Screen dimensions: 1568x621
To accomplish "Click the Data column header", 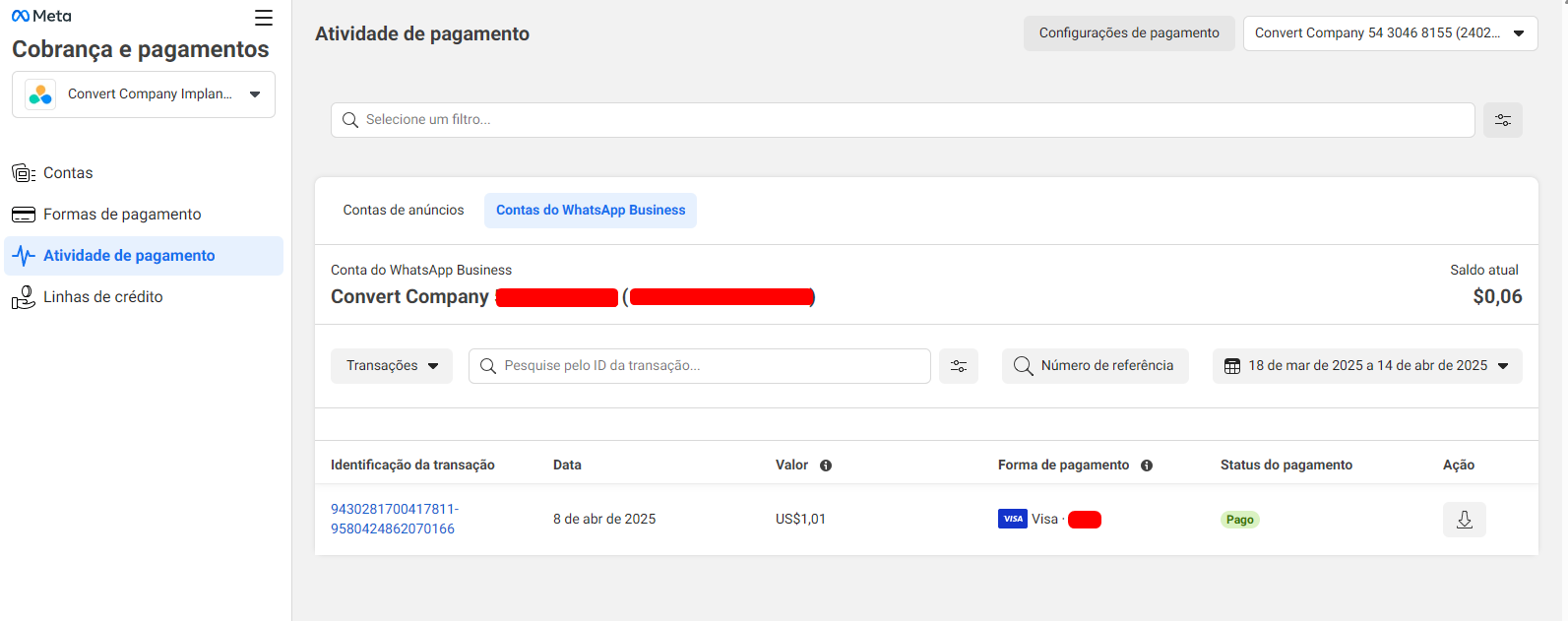I will 567,466.
